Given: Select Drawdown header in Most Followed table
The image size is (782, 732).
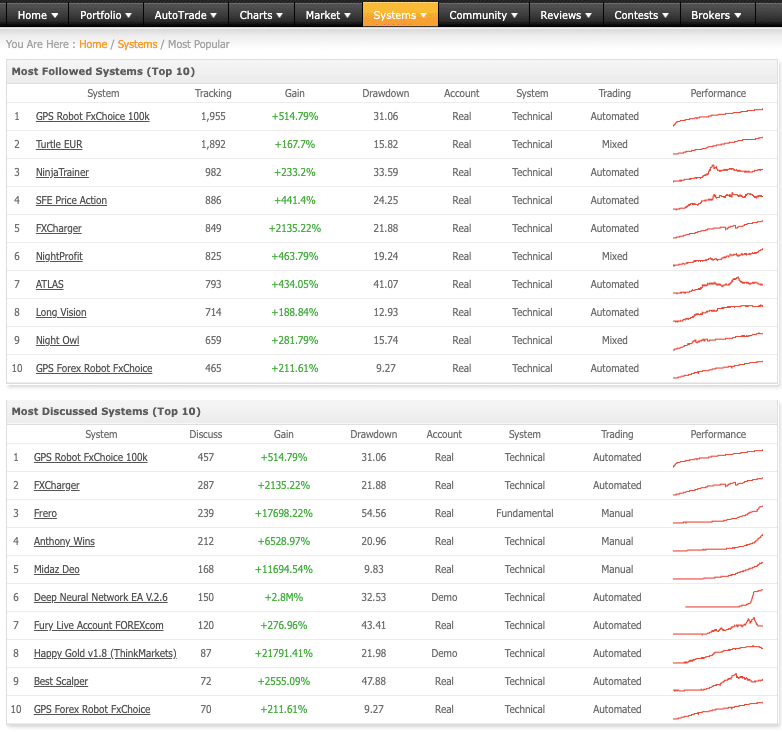Looking at the screenshot, I should click(386, 94).
